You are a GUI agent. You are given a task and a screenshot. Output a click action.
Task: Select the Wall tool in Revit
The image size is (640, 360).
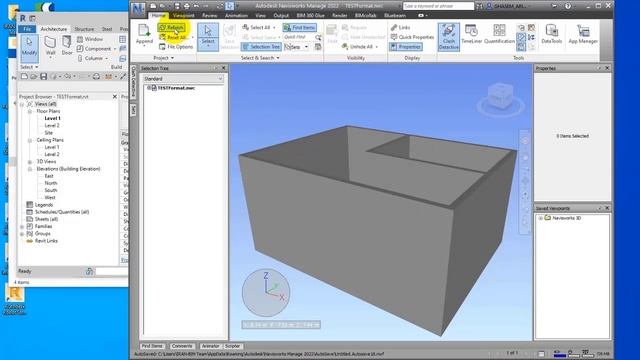pyautogui.click(x=50, y=46)
